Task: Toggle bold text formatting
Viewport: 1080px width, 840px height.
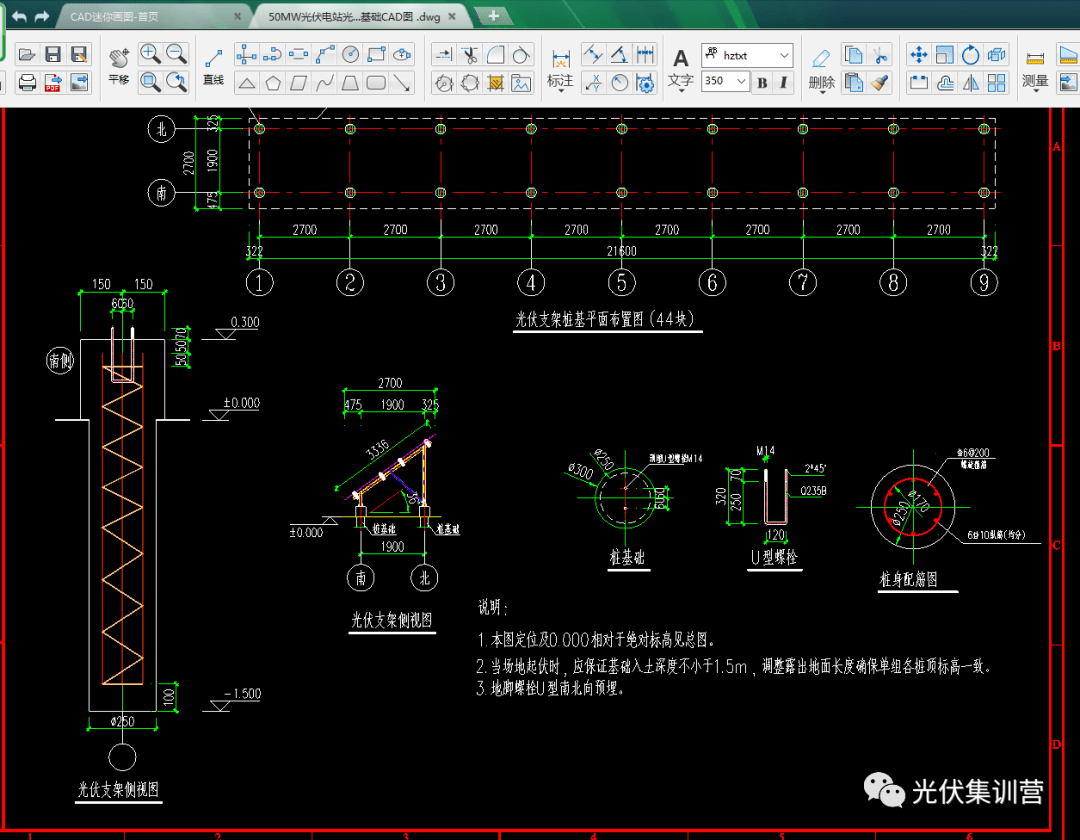Action: pyautogui.click(x=762, y=82)
